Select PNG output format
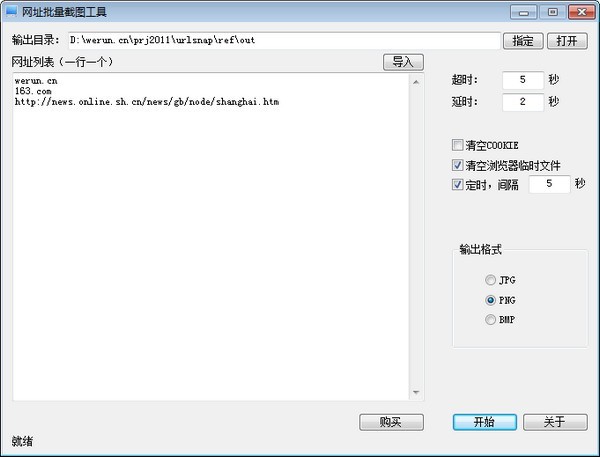Image resolution: width=600 pixels, height=457 pixels. (490, 300)
